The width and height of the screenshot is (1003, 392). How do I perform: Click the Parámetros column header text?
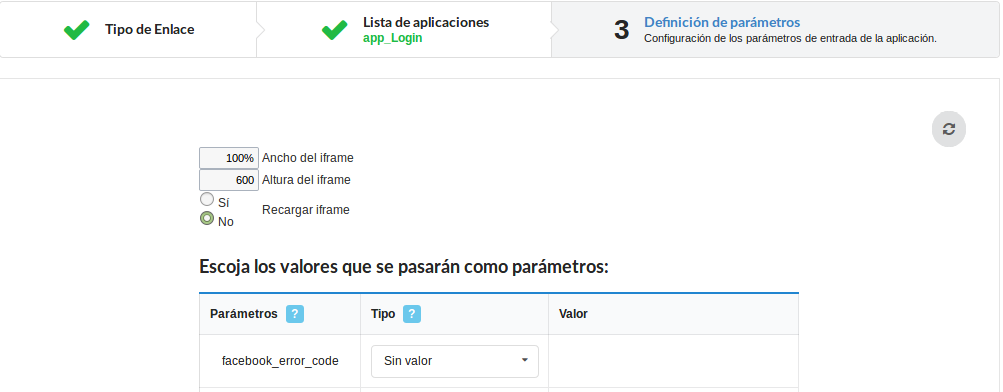point(244,314)
